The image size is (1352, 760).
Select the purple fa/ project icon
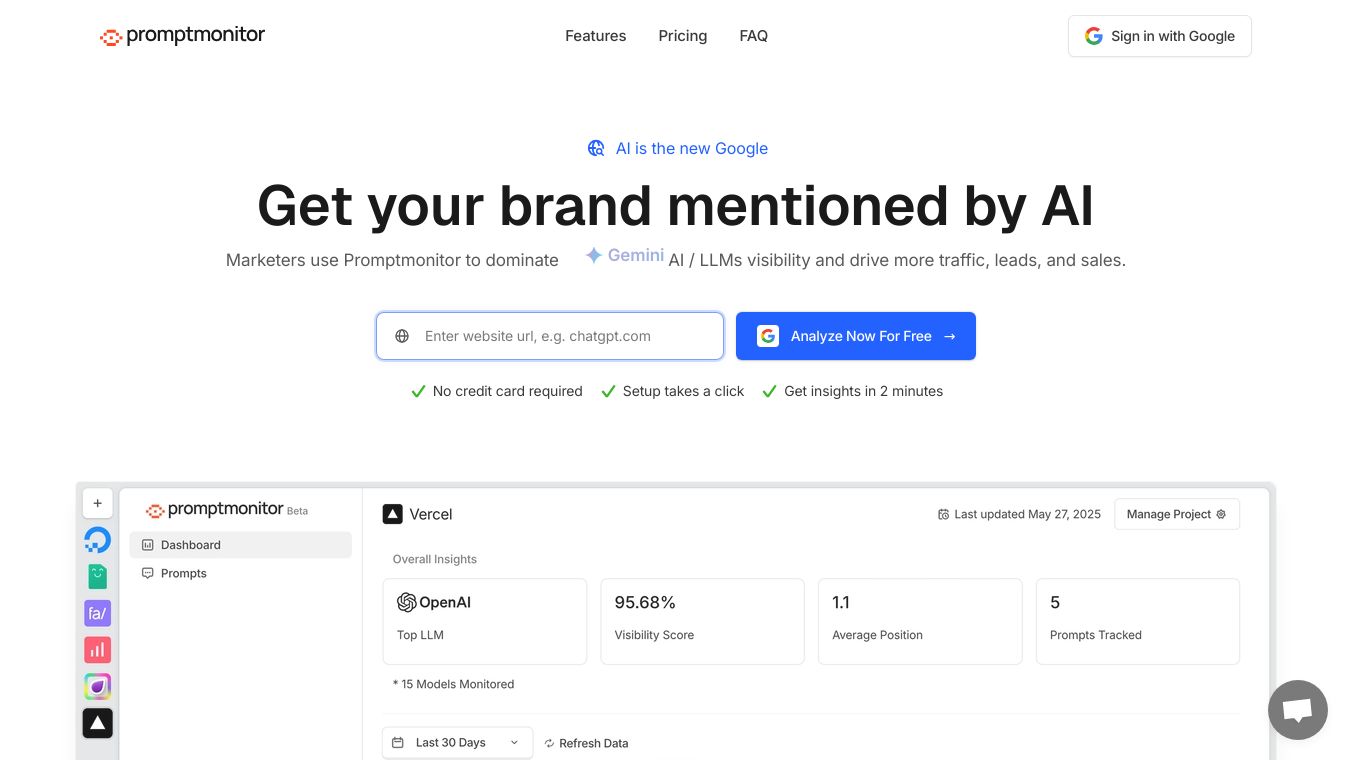click(x=97, y=613)
